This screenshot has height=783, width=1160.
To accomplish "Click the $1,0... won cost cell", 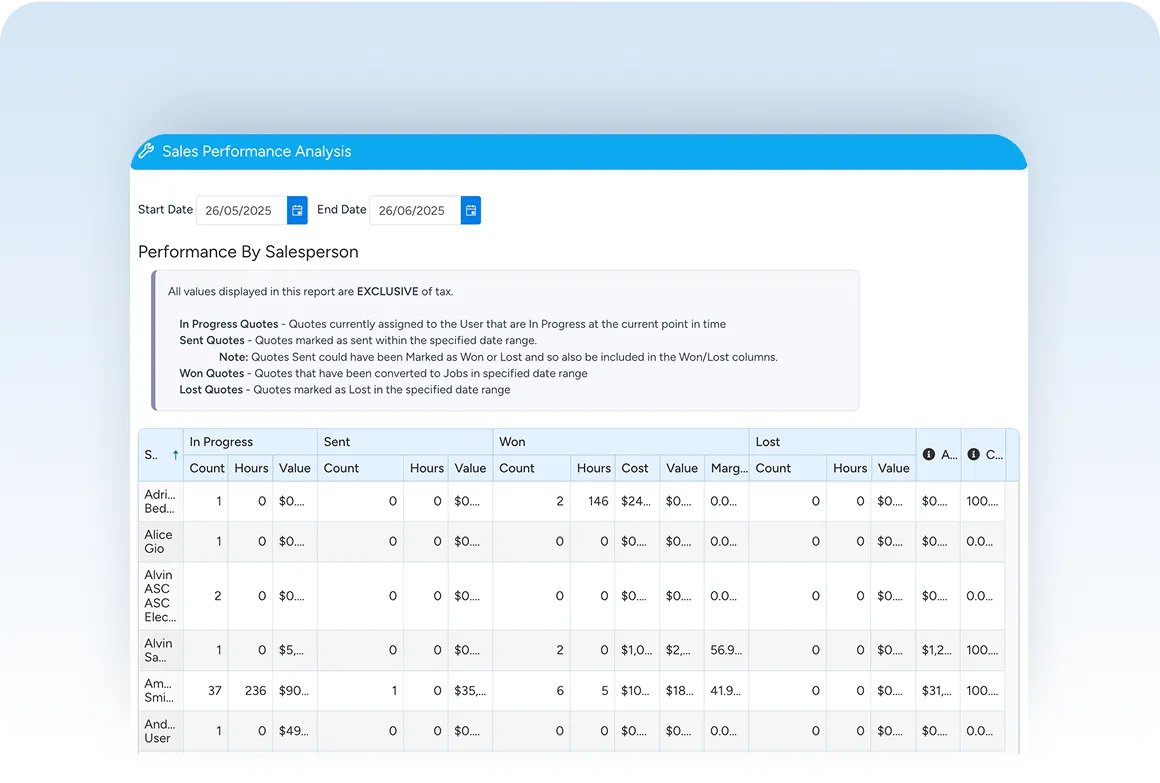I will coord(637,650).
